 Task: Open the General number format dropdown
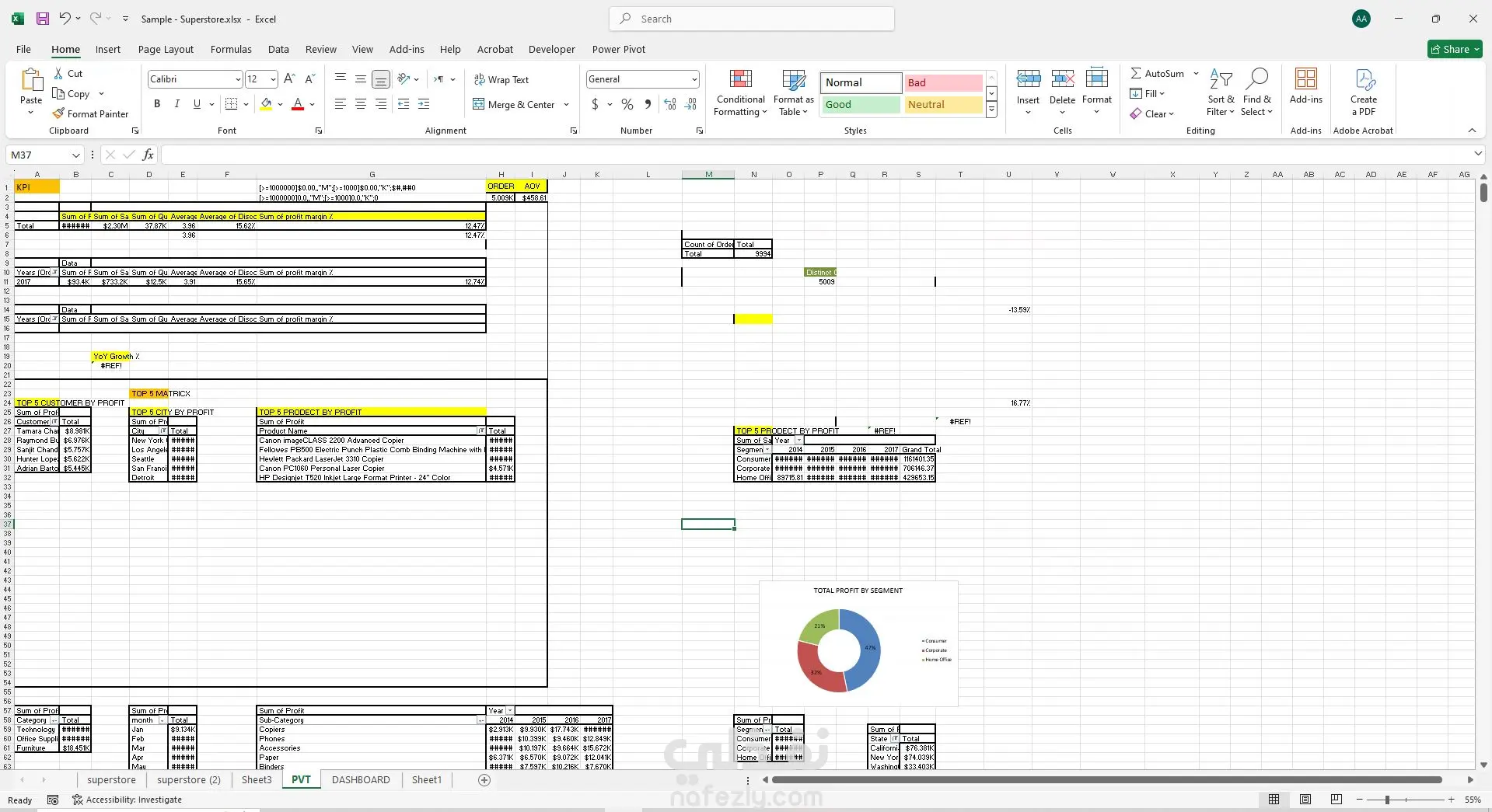(x=694, y=79)
